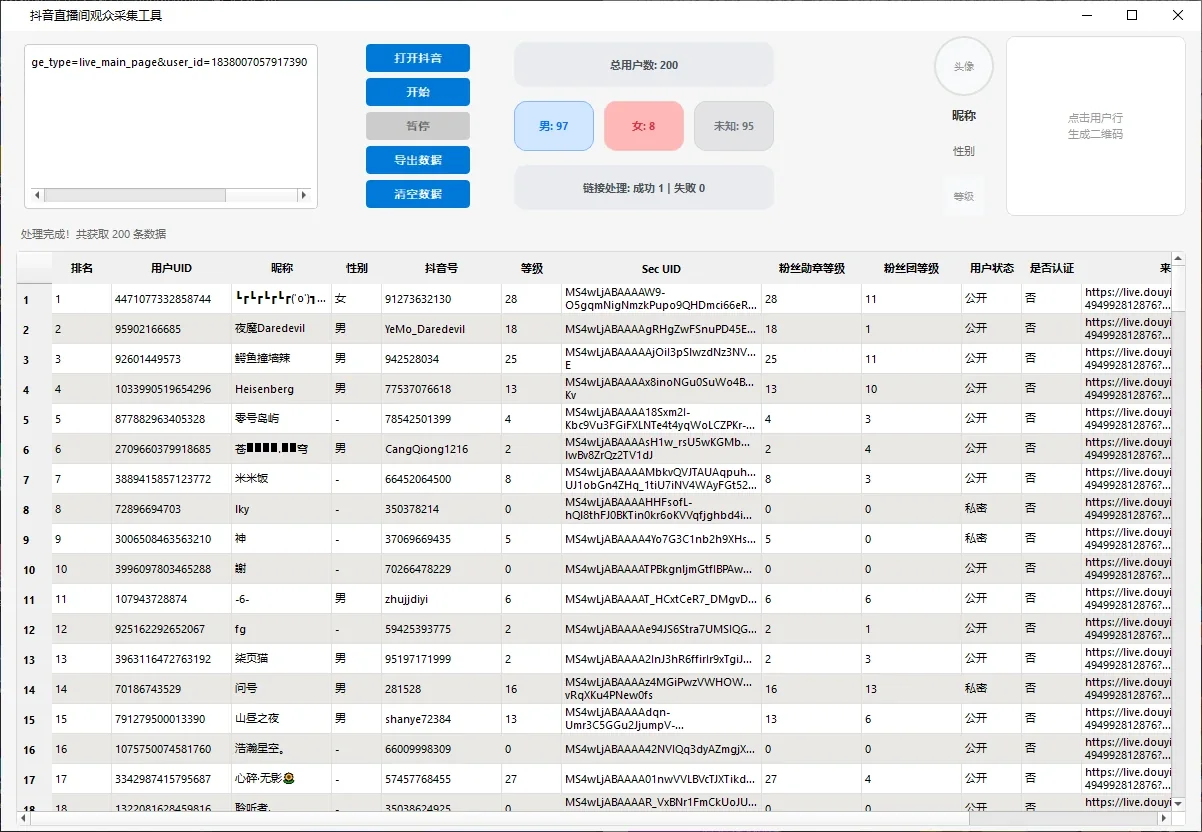Image resolution: width=1202 pixels, height=832 pixels.
Task: Click the Douyin ID 281528
Action: (441, 689)
